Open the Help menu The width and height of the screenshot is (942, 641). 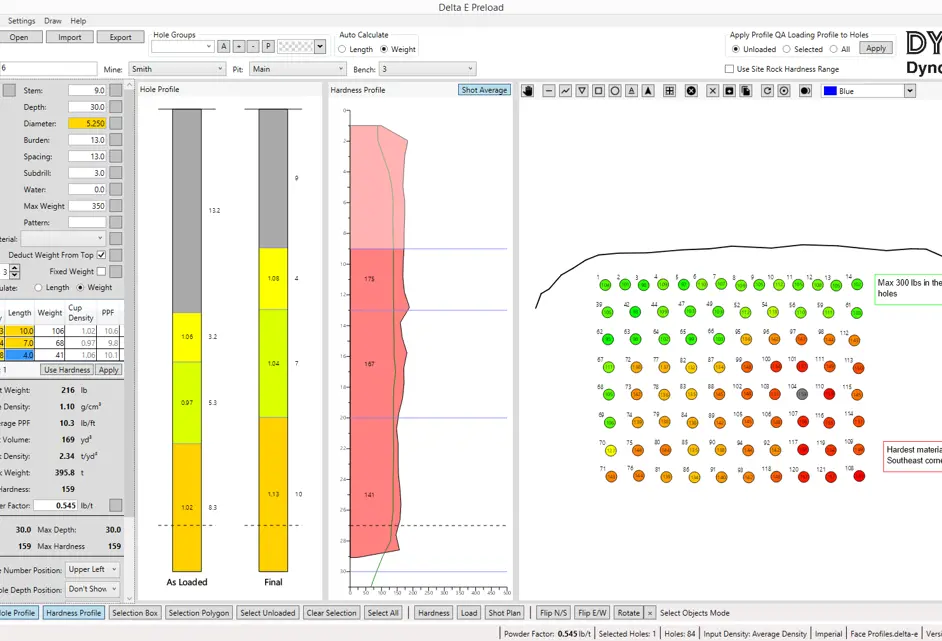pyautogui.click(x=78, y=21)
